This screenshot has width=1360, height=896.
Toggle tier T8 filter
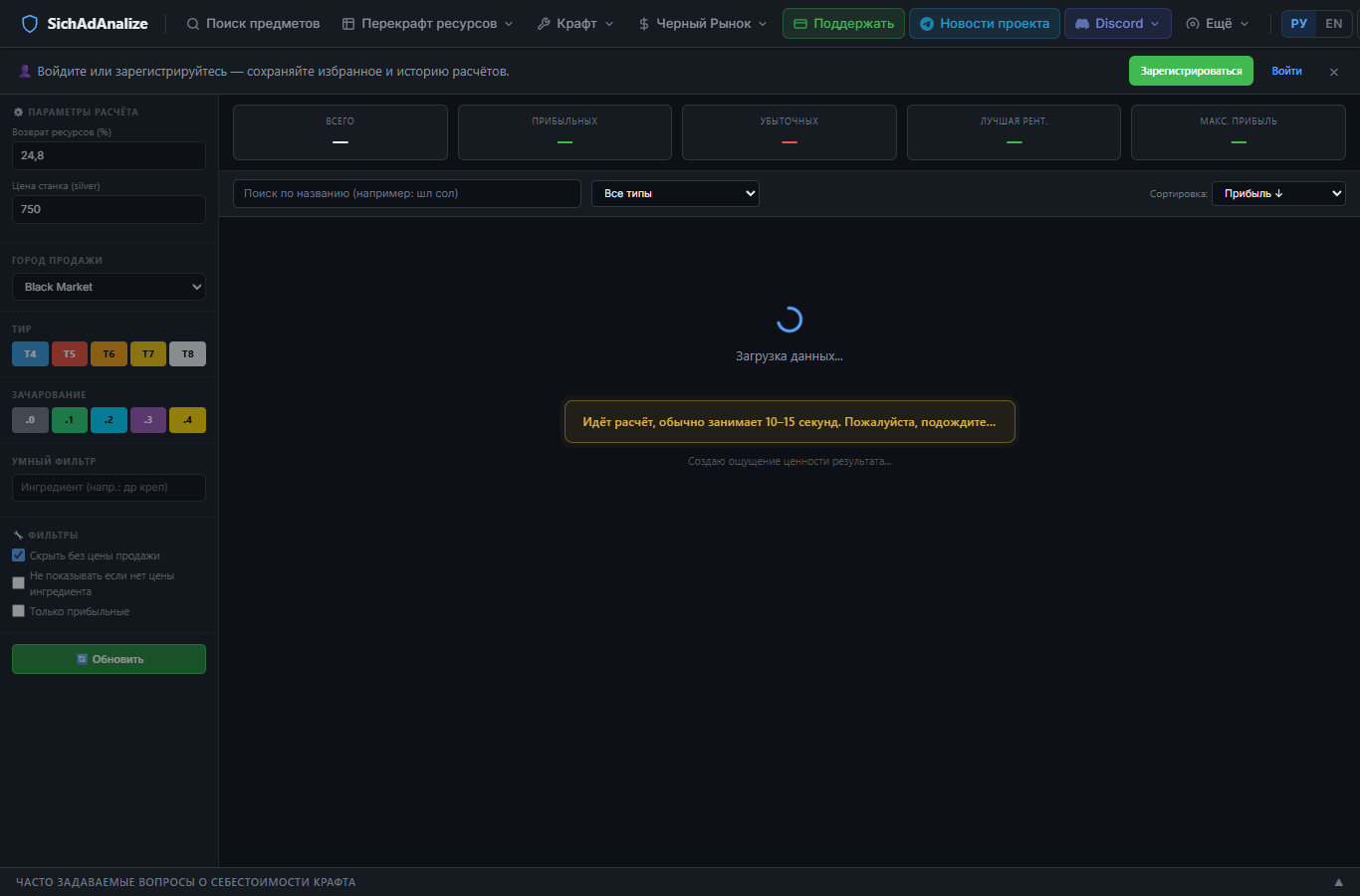click(187, 354)
